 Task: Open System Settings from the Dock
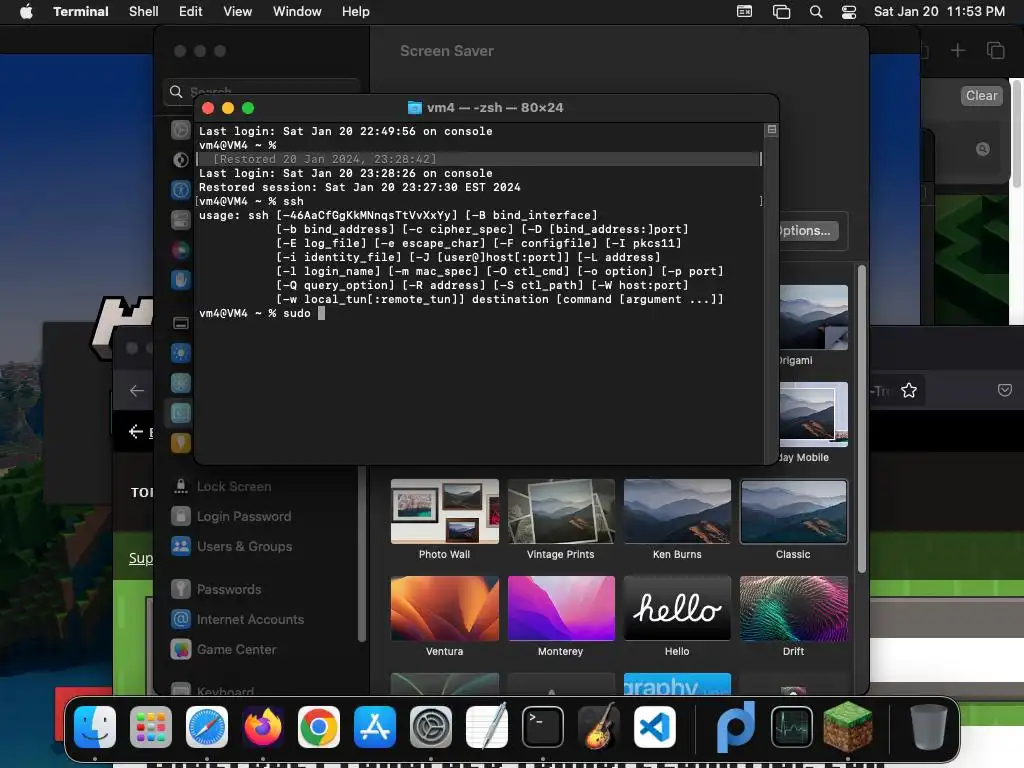(x=431, y=727)
